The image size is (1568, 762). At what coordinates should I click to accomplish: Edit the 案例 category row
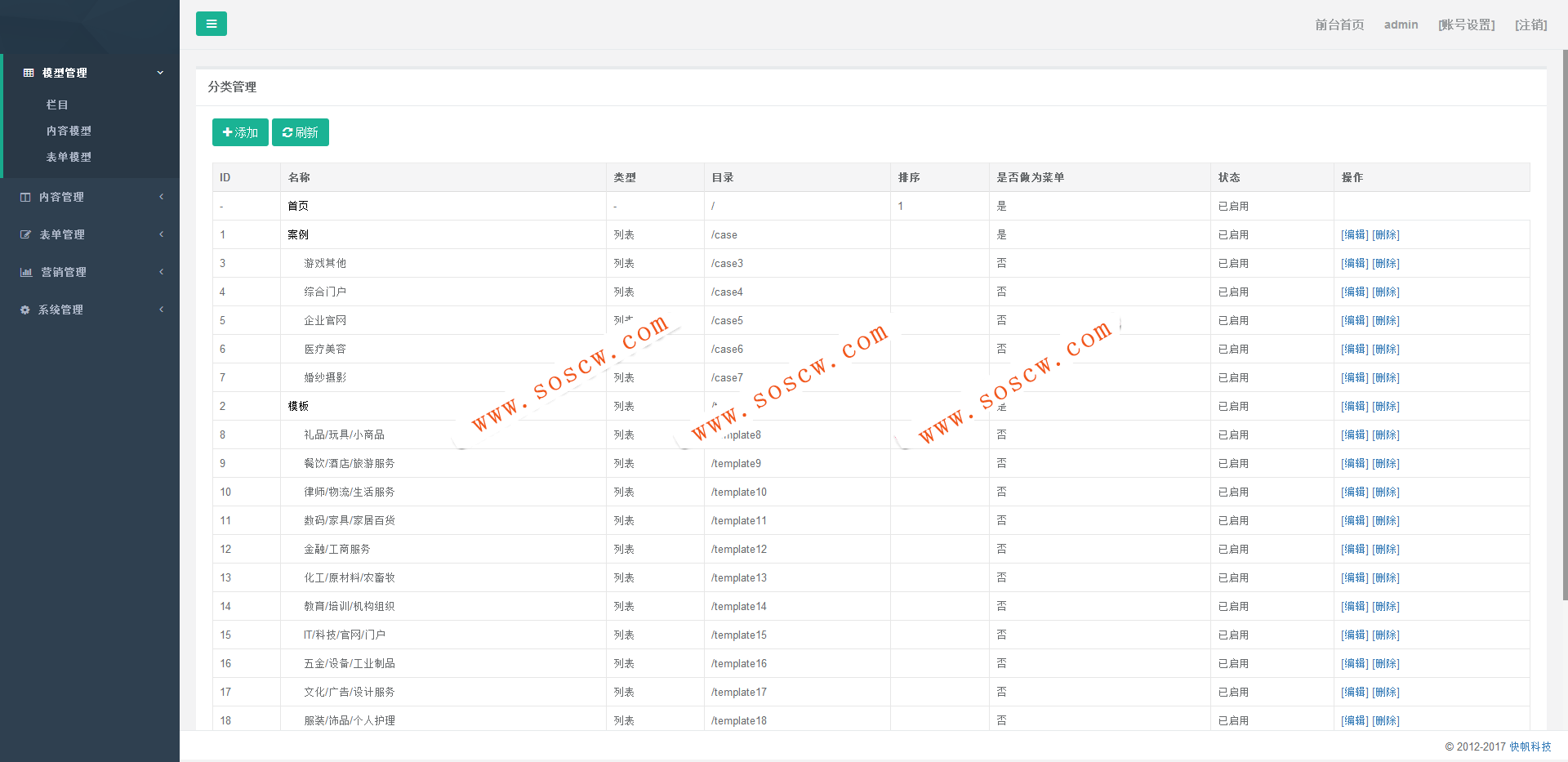coord(1355,234)
